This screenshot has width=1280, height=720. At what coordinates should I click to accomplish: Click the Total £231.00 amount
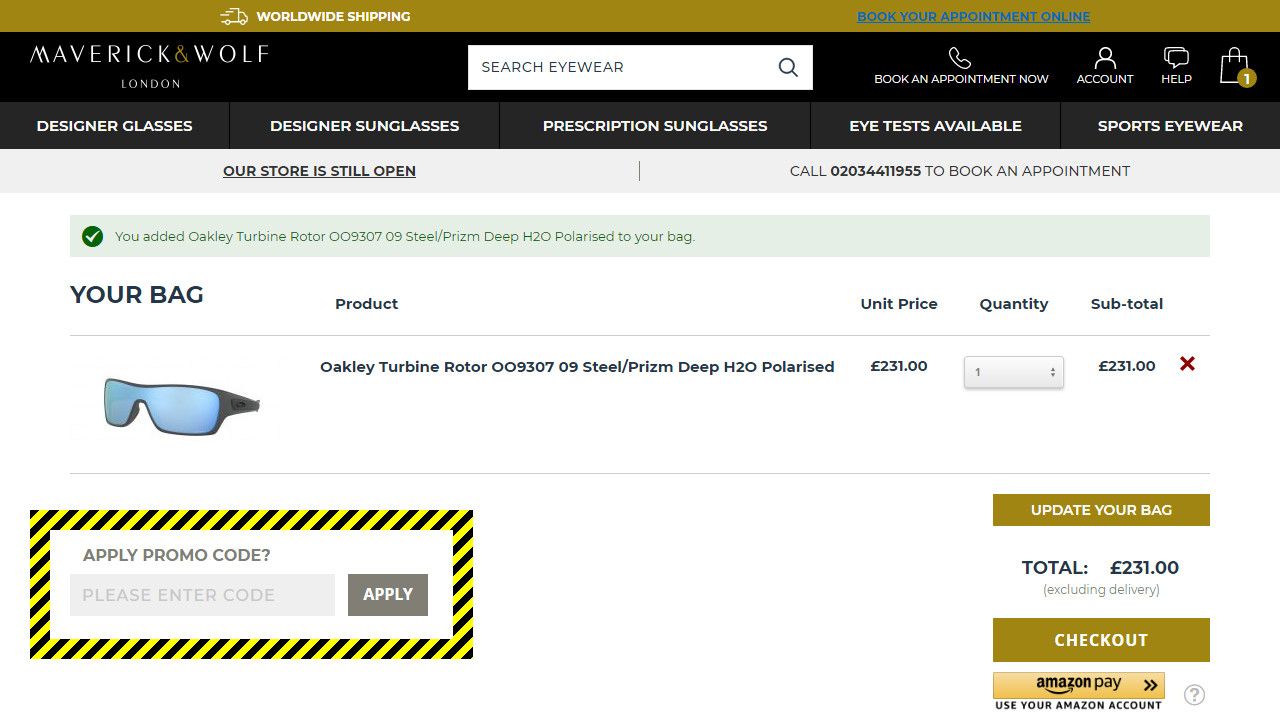pos(1144,568)
